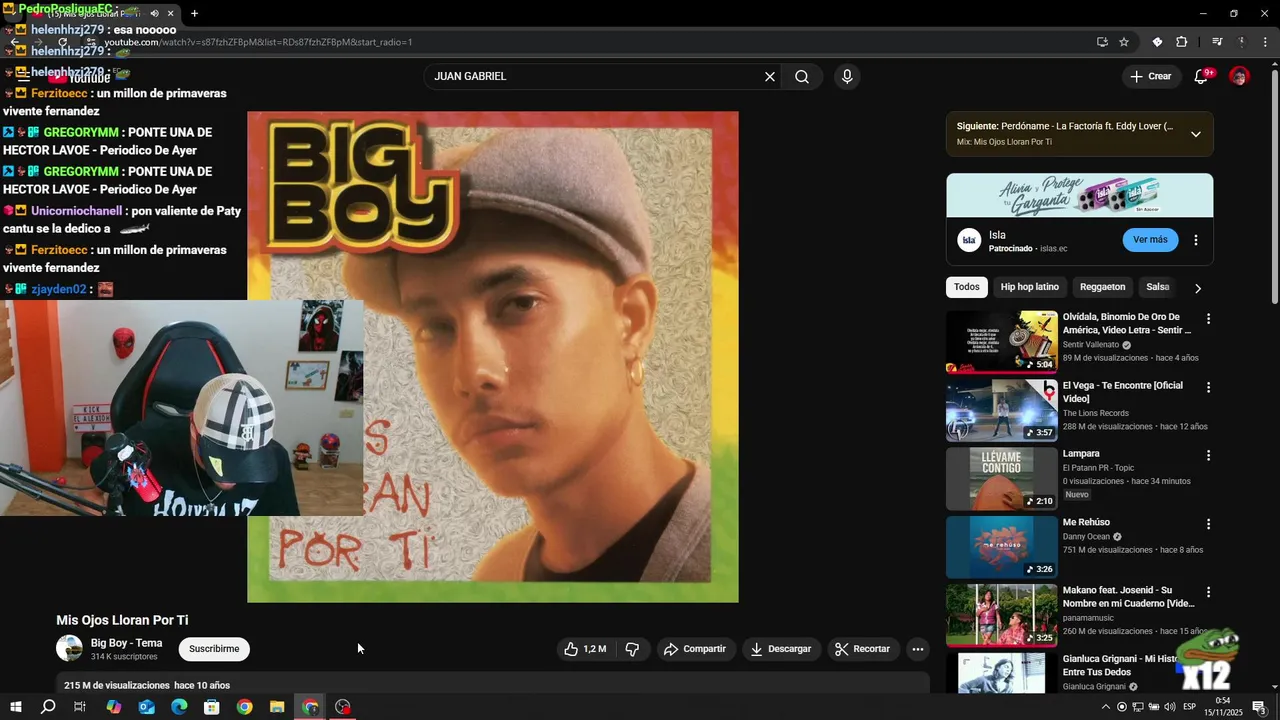Image resolution: width=1280 pixels, height=720 pixels.
Task: Start voice search with the microphone
Action: [847, 77]
